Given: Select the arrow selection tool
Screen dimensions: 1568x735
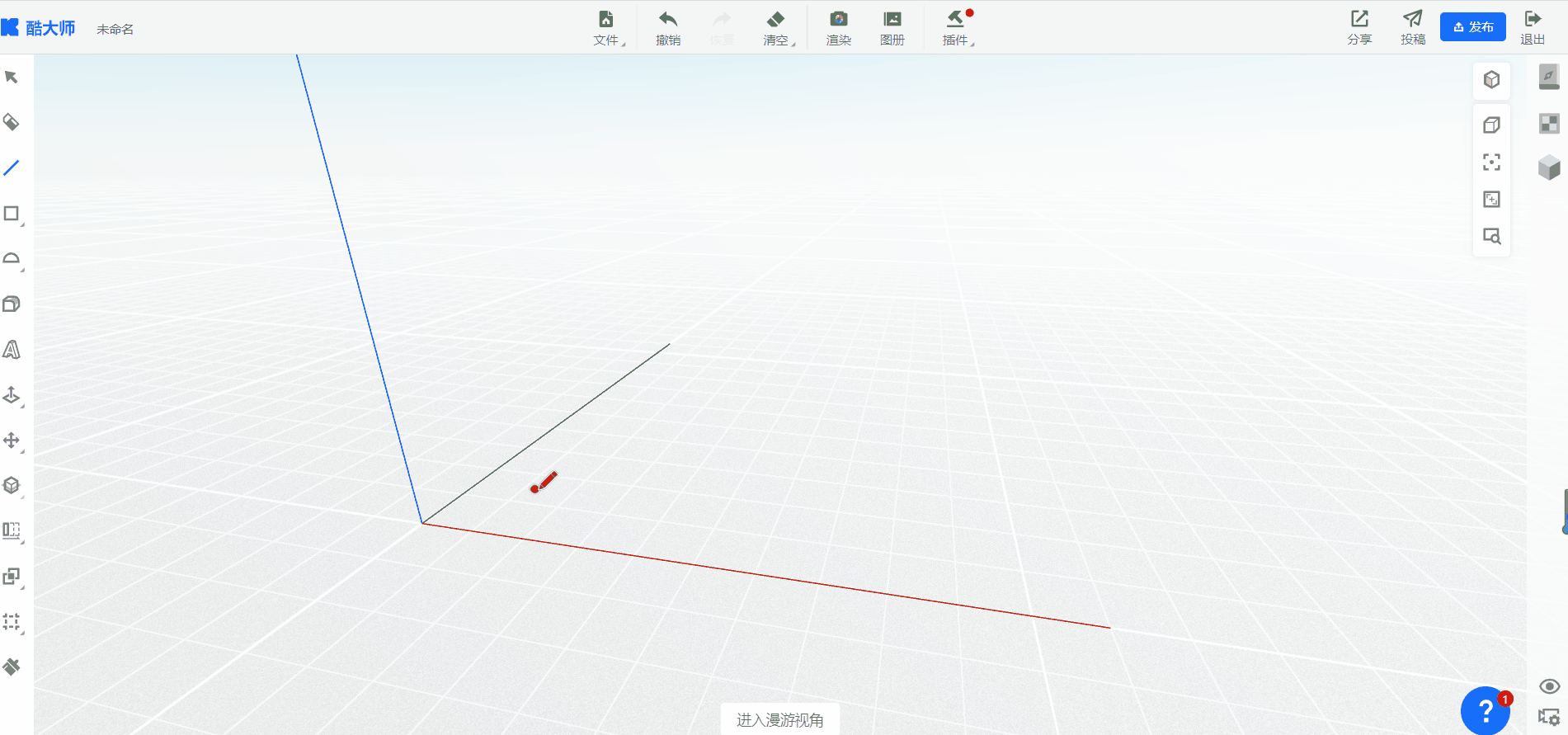Looking at the screenshot, I should (x=12, y=78).
